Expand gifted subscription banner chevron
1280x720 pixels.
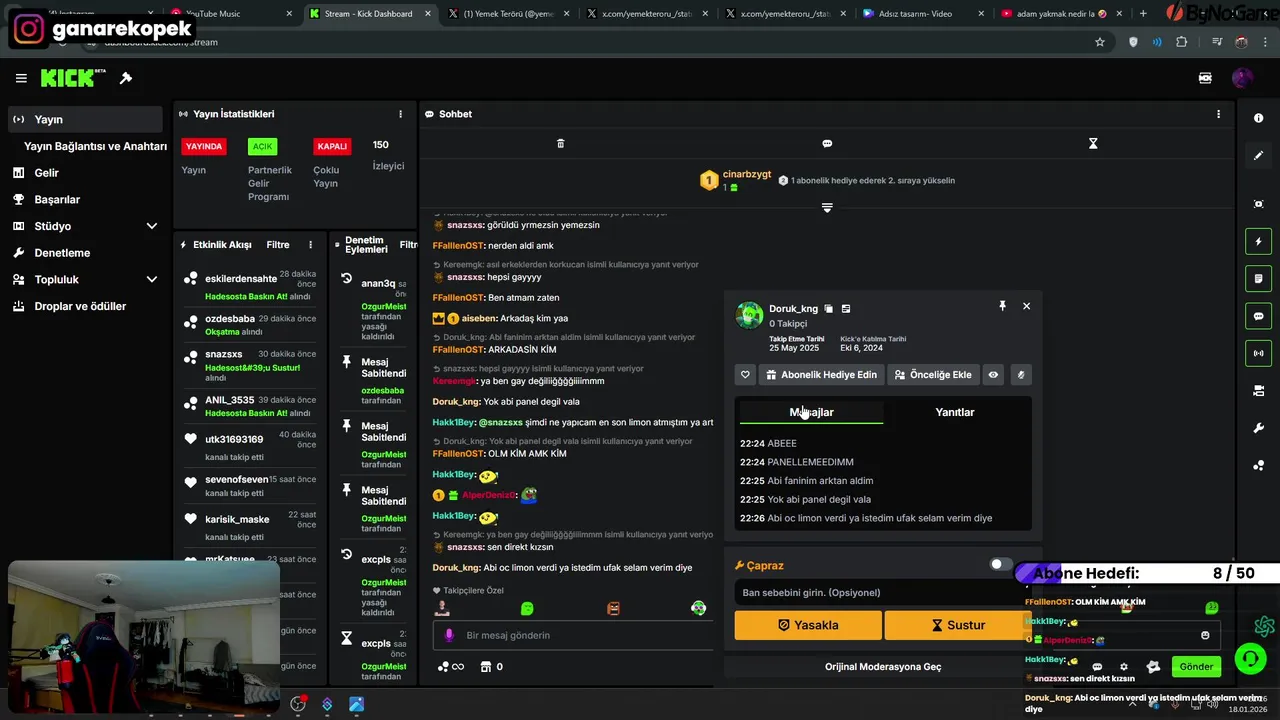827,207
